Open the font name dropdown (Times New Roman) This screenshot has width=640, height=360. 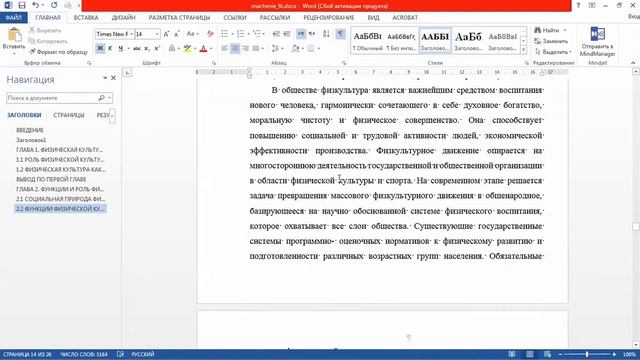131,34
